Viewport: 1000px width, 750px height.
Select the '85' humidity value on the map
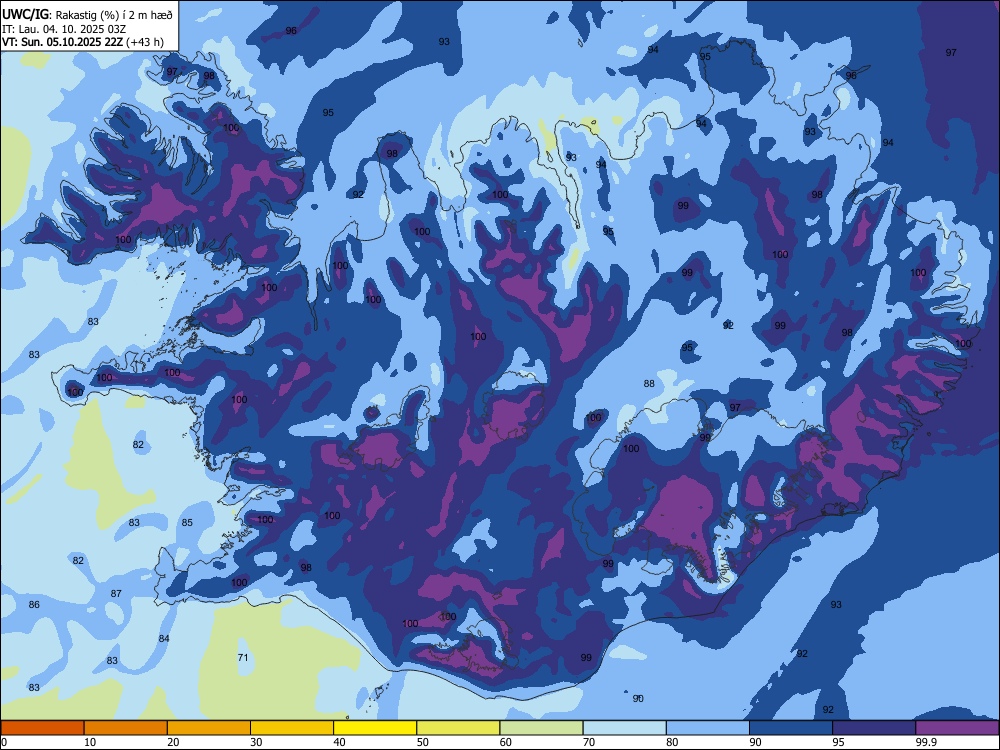187,522
